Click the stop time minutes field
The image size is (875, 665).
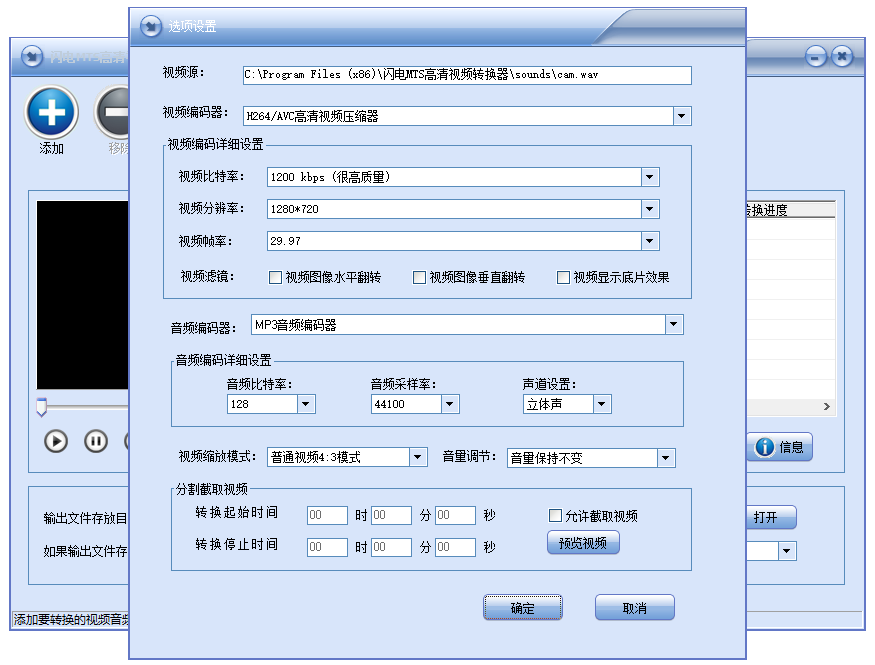click(x=391, y=547)
